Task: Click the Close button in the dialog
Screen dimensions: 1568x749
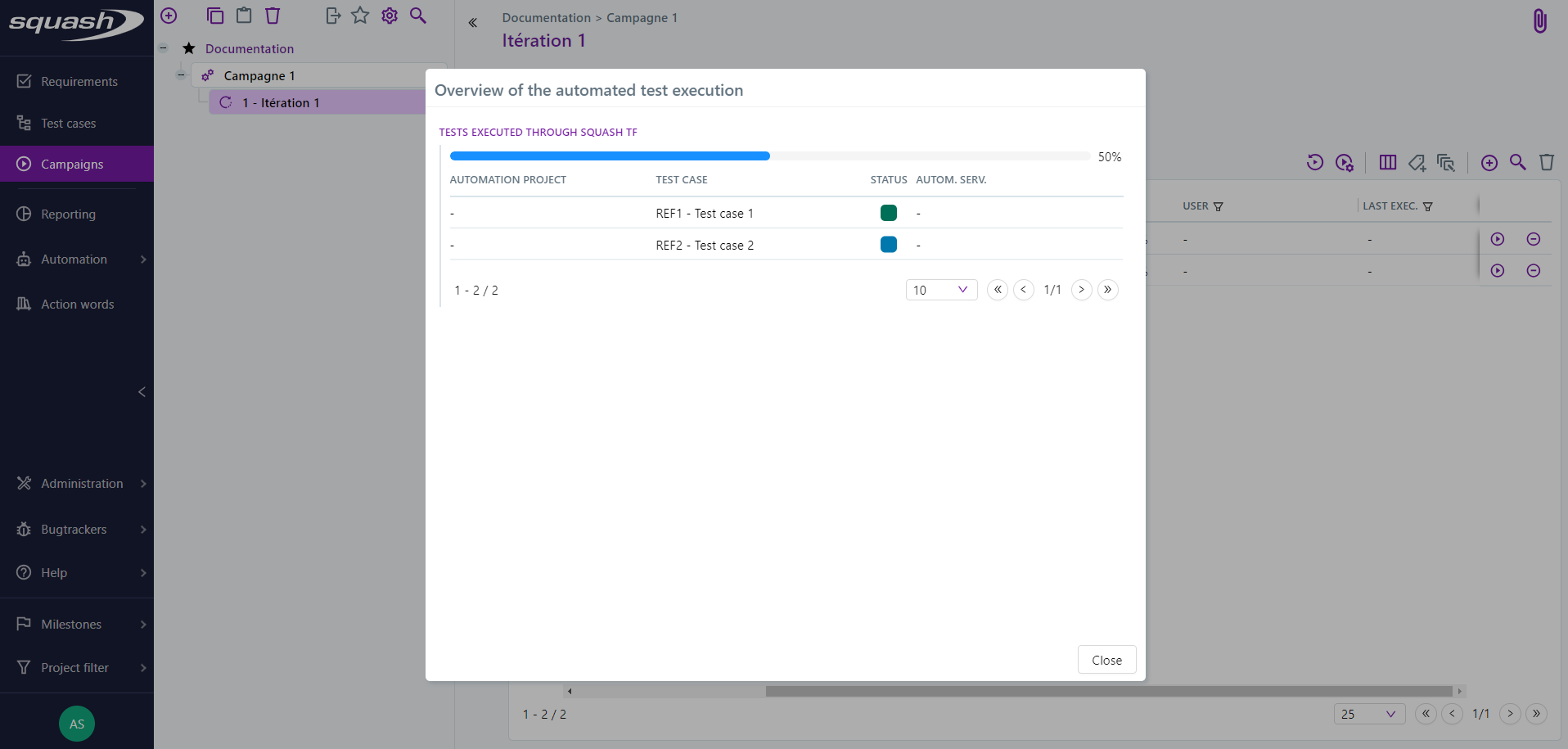Action: [x=1106, y=660]
